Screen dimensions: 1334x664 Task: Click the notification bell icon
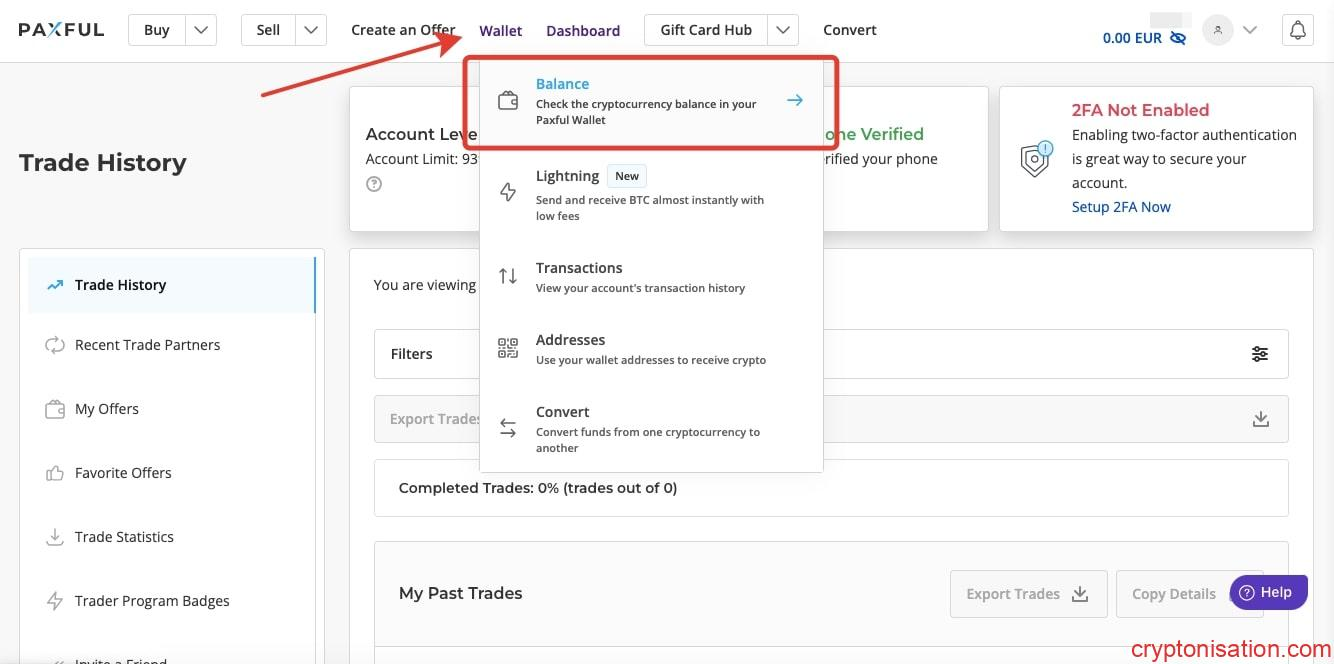pos(1297,30)
